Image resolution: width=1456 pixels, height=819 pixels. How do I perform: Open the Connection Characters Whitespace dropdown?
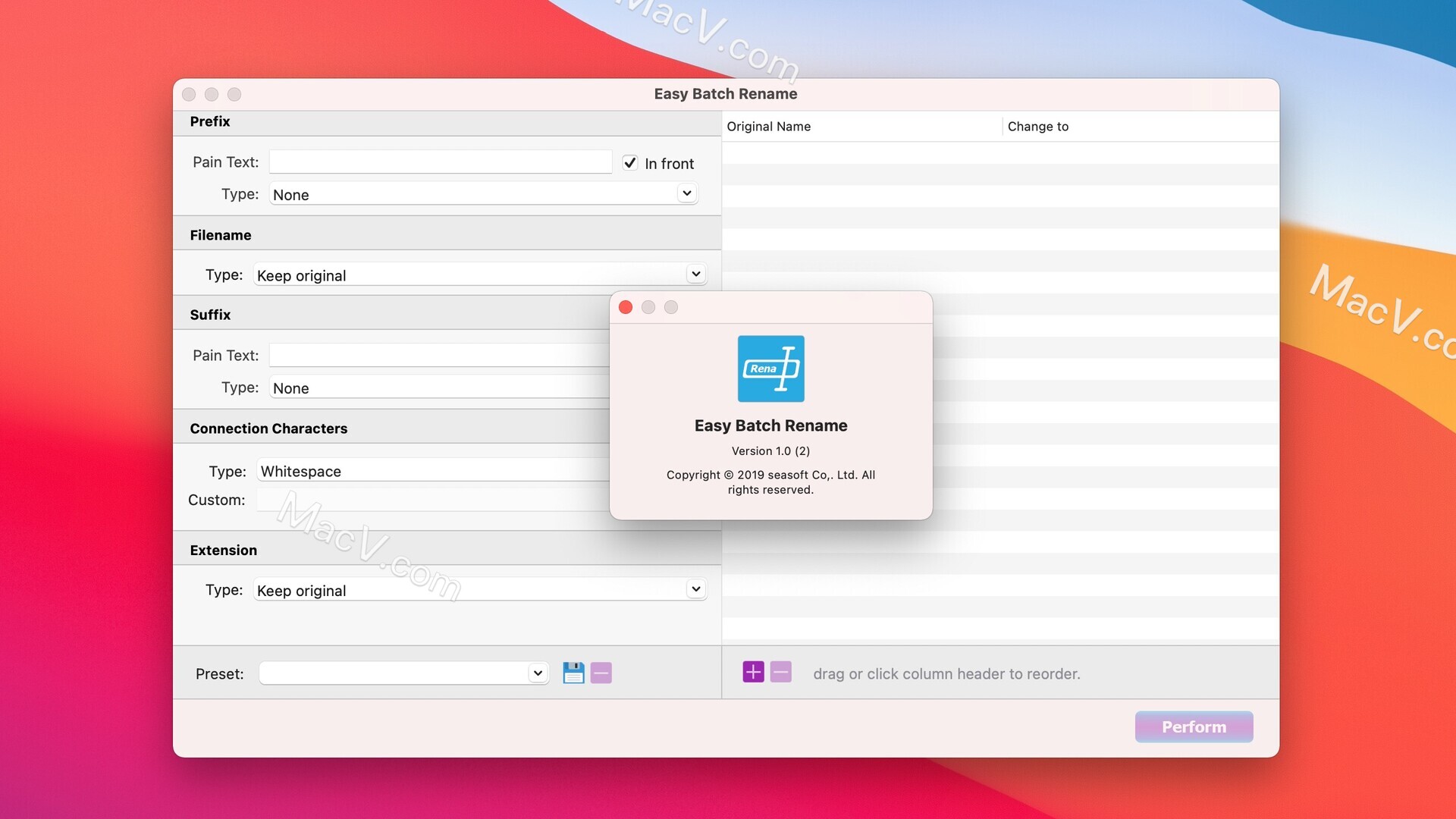click(x=433, y=471)
